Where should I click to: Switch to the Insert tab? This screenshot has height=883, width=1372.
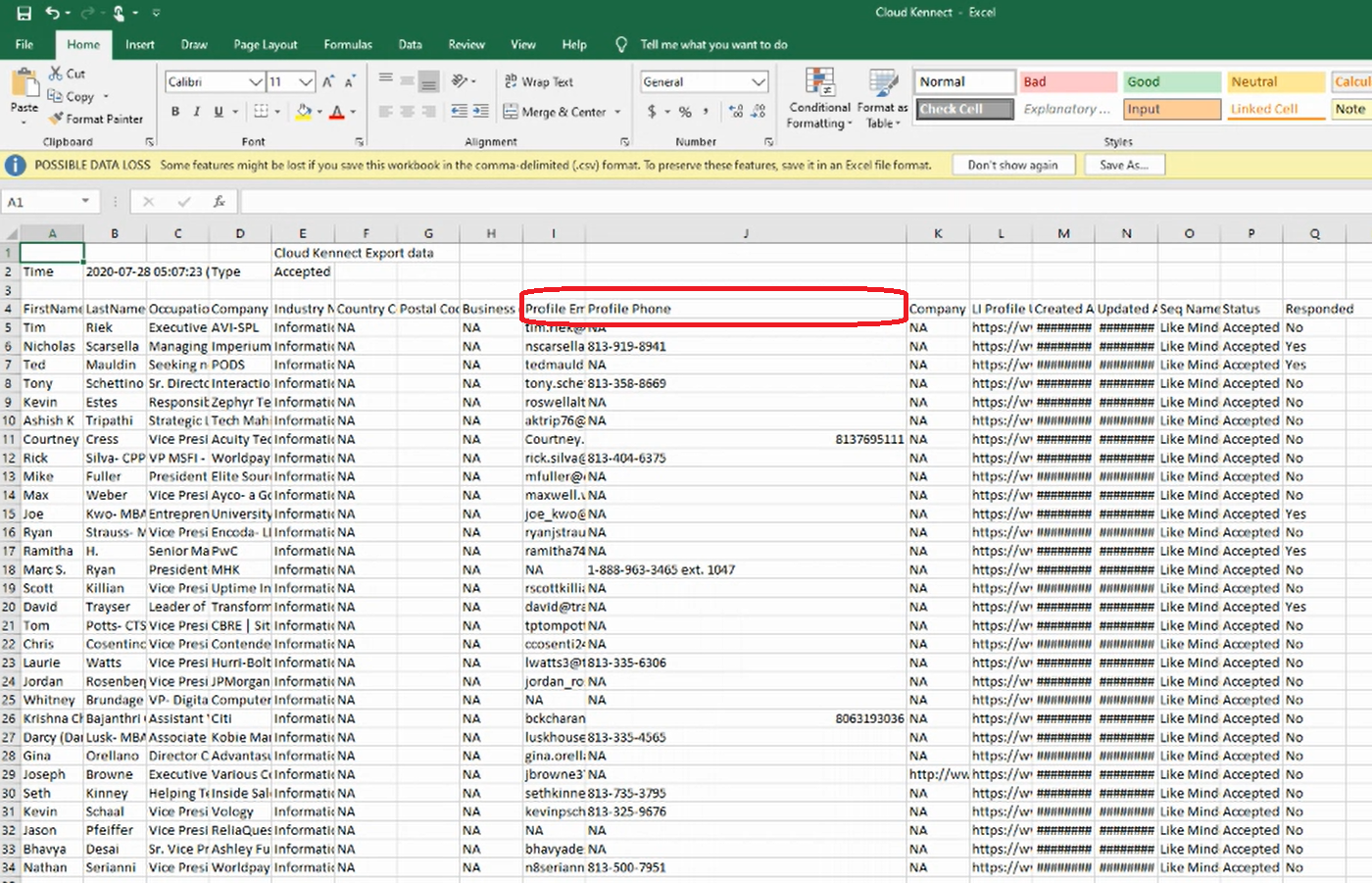[139, 44]
